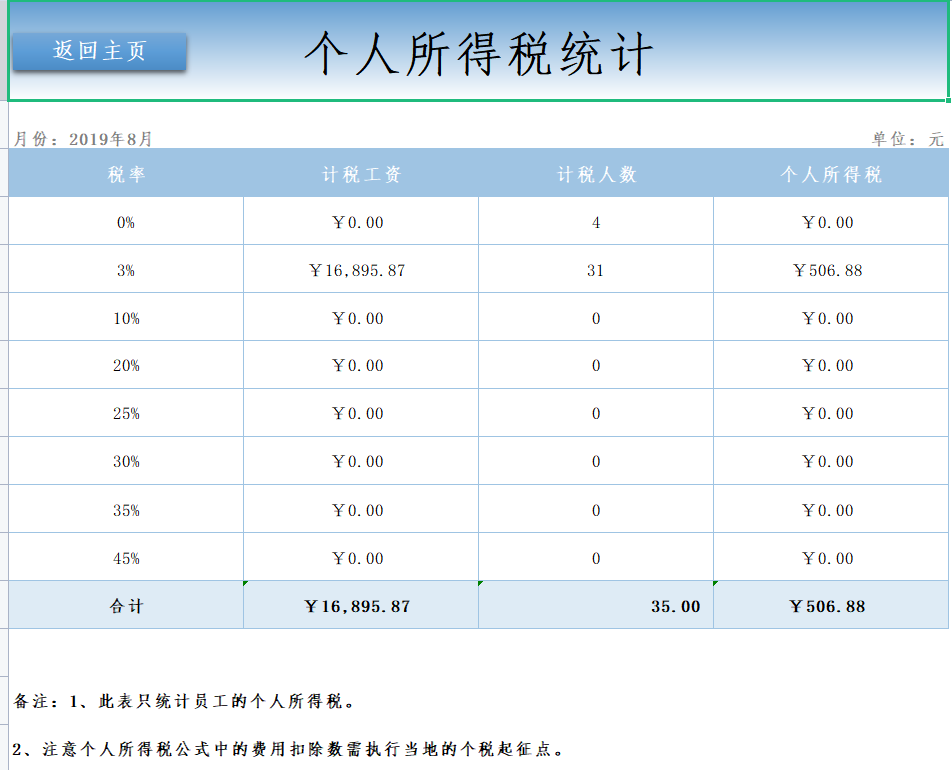The image size is (952, 770).
Task: Select the 合计 total label cell
Action: click(126, 605)
